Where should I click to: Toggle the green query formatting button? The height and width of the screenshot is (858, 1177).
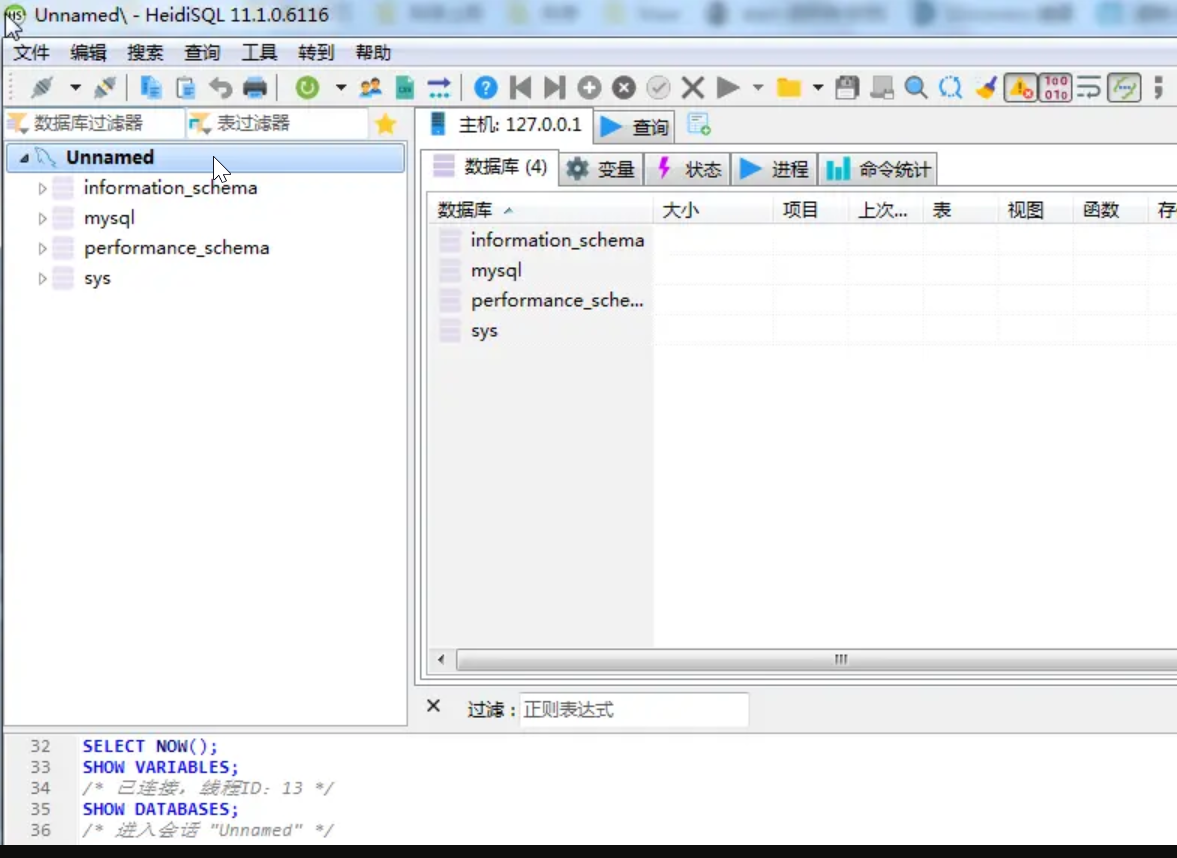point(1124,88)
